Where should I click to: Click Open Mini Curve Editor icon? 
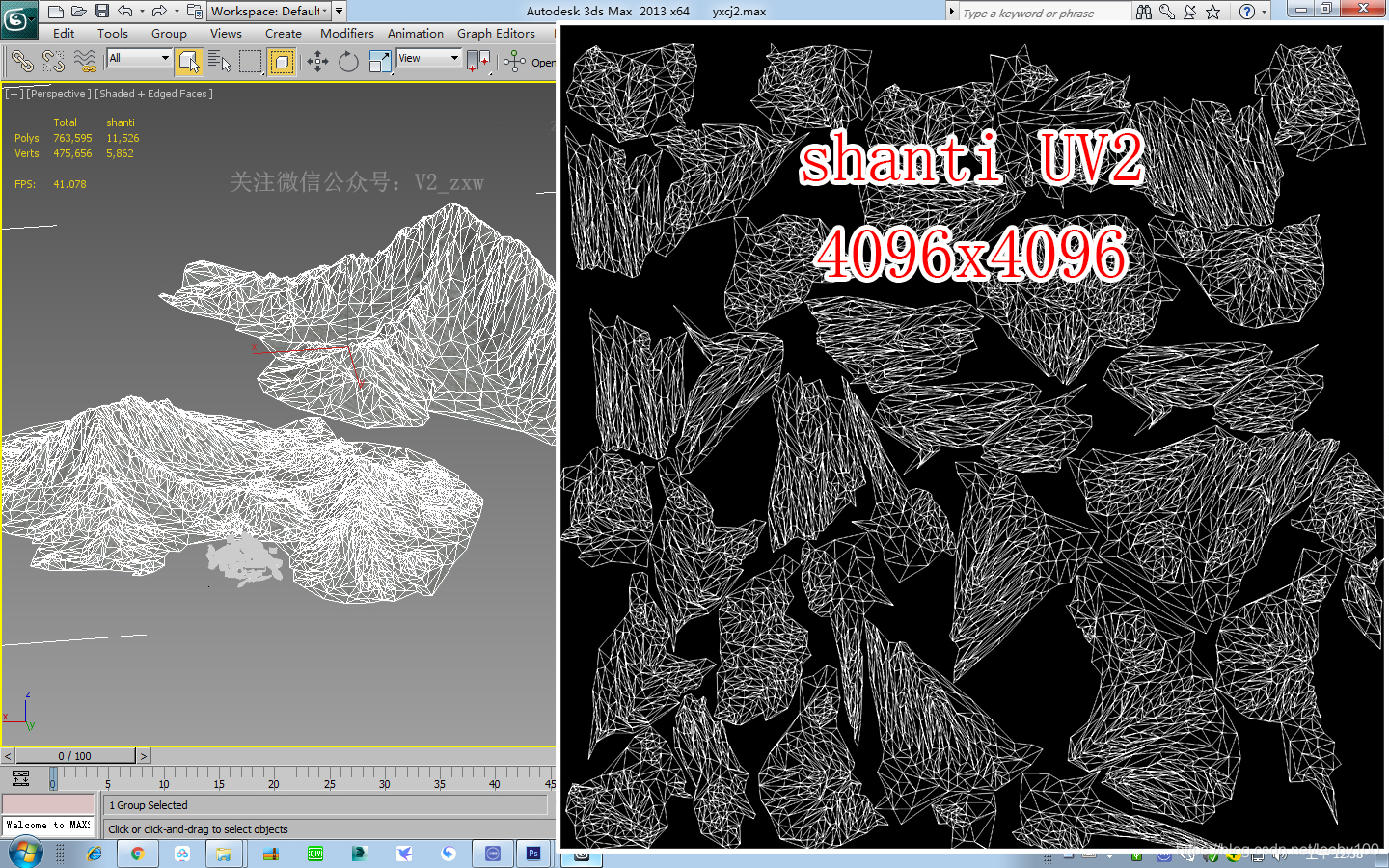tap(20, 778)
